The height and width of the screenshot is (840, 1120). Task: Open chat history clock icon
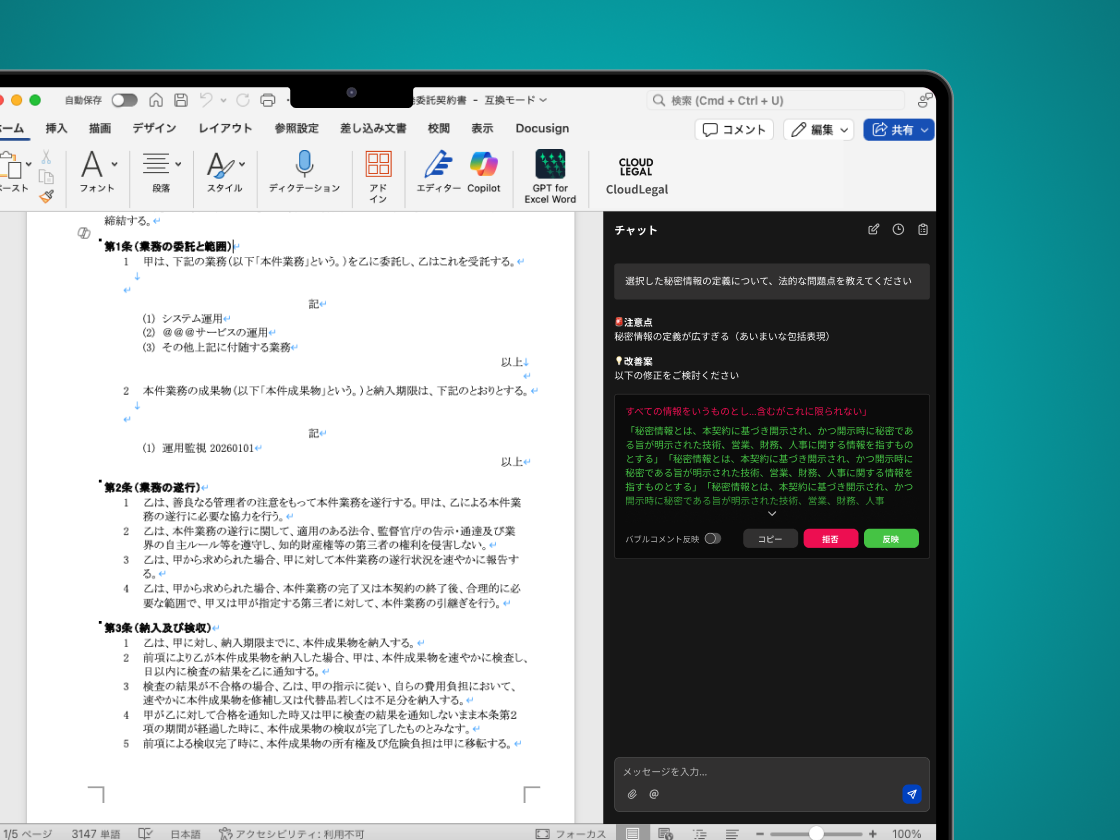coord(898,230)
